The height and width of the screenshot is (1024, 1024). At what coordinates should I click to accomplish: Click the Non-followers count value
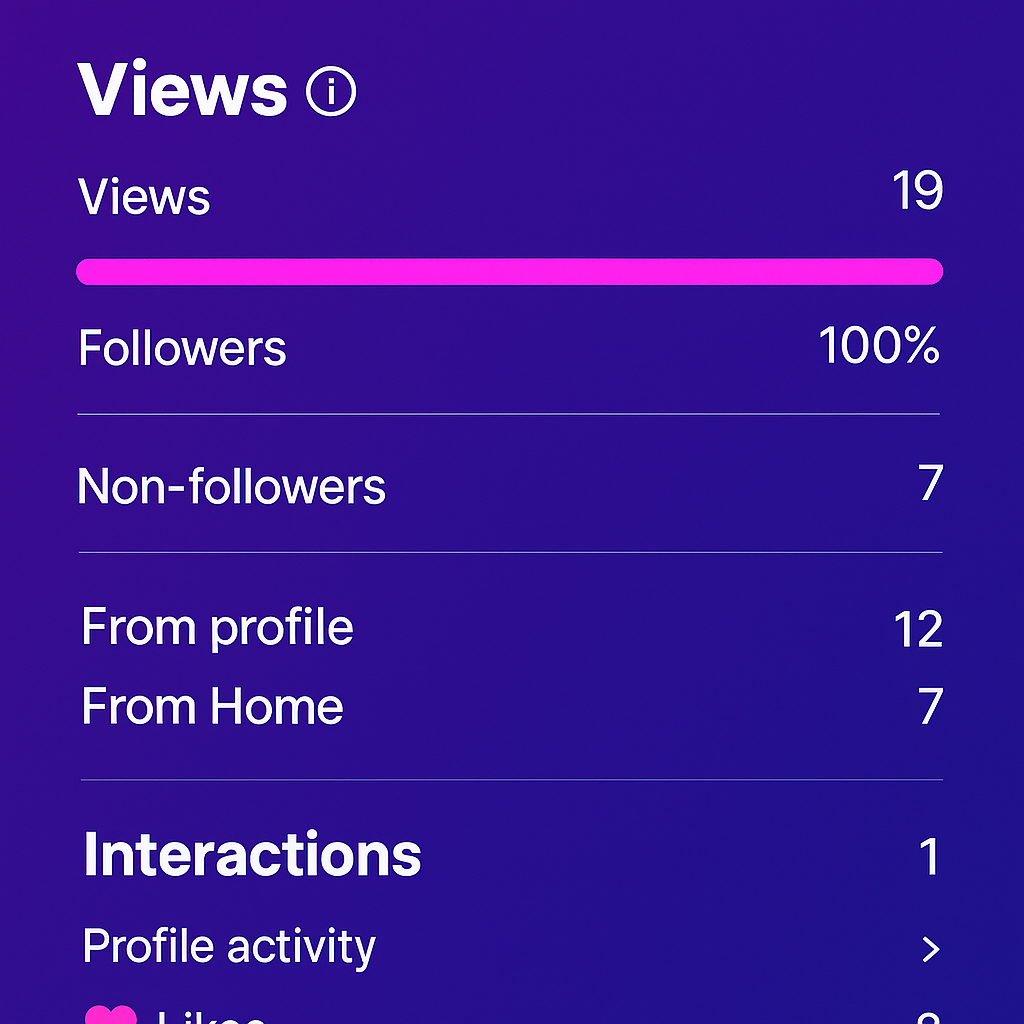[930, 484]
